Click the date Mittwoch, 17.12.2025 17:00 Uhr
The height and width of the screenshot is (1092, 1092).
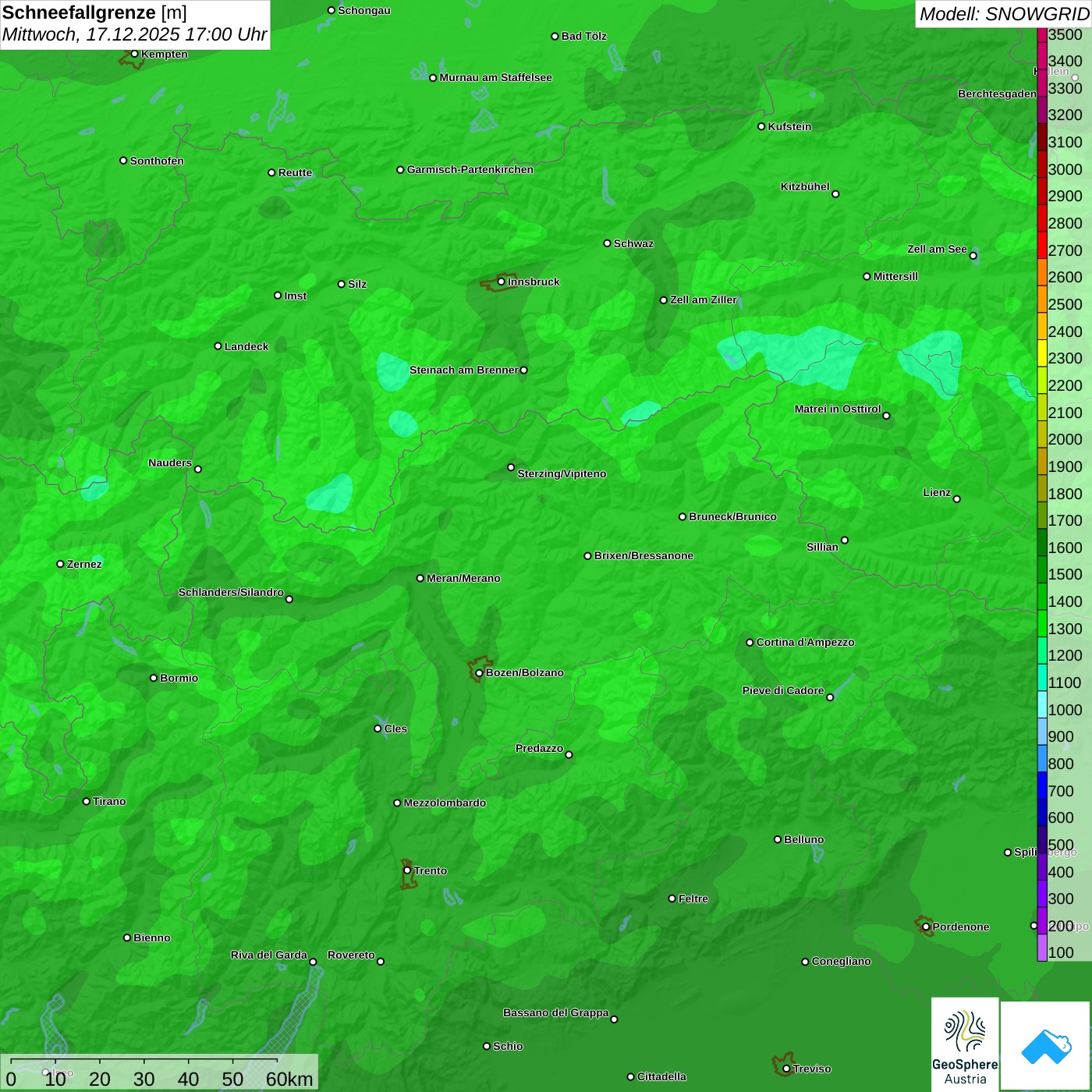135,34
